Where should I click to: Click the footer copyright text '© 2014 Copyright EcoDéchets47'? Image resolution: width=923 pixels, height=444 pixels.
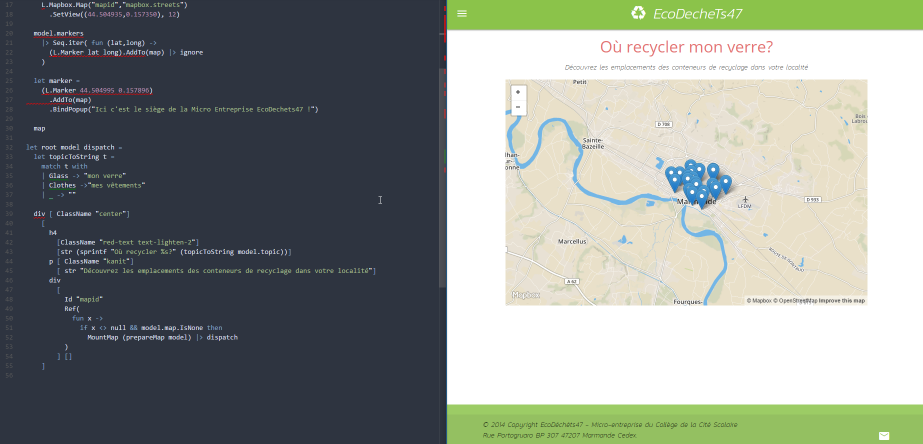(x=533, y=425)
